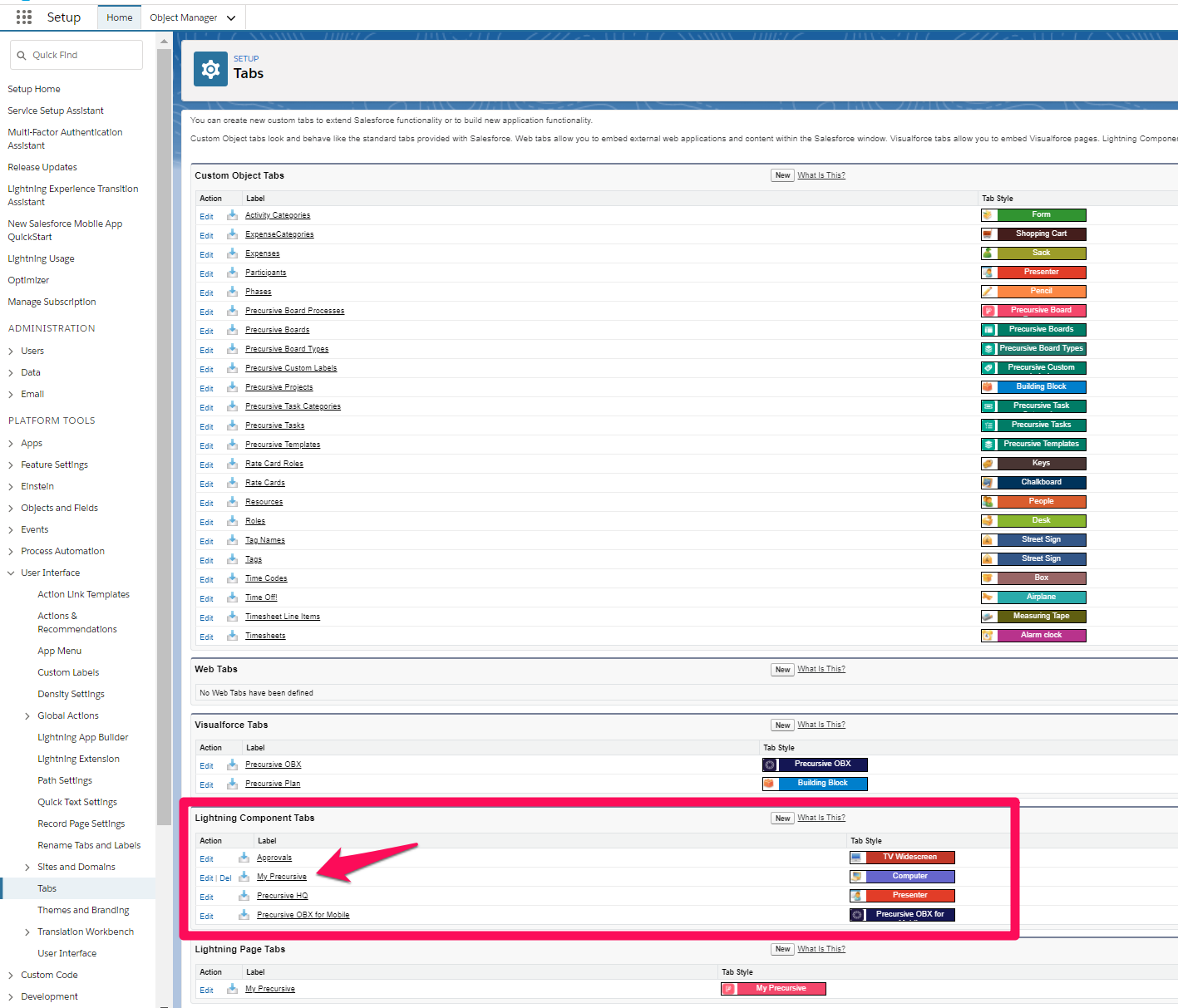Screen dimensions: 1178x1008
Task: Expand the Users section
Action: [x=11, y=352]
